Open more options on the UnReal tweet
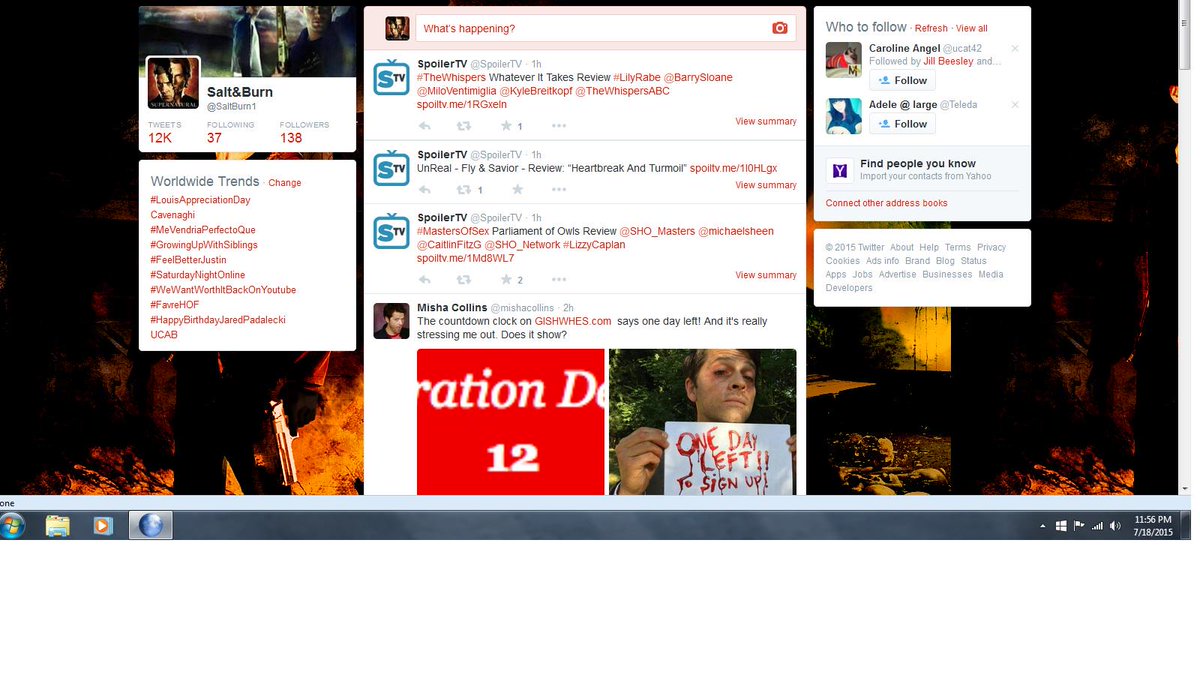1200x675 pixels. (559, 189)
